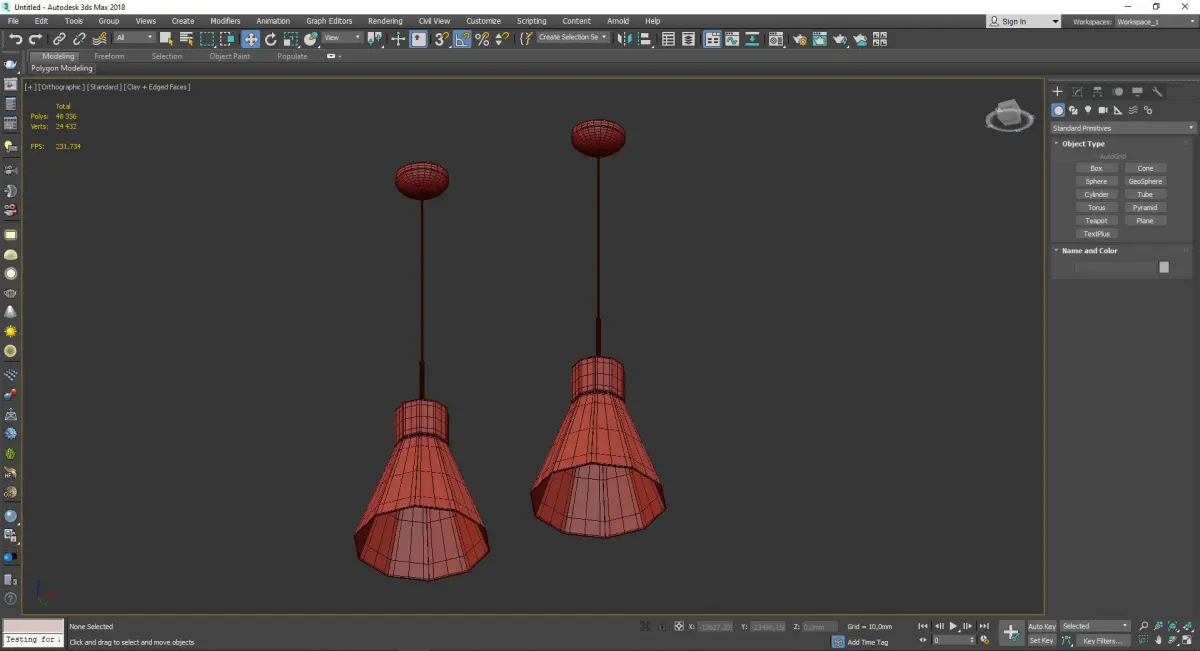1200x651 pixels.
Task: Open the Standard Primitives category dropdown
Action: [x=1122, y=128]
